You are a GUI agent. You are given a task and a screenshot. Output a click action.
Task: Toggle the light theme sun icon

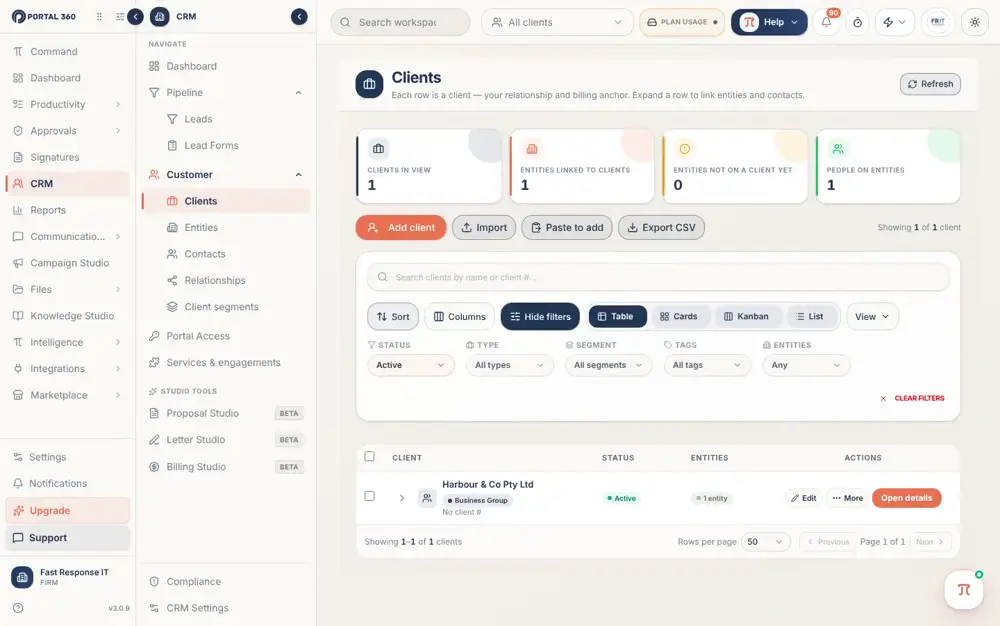coord(974,22)
